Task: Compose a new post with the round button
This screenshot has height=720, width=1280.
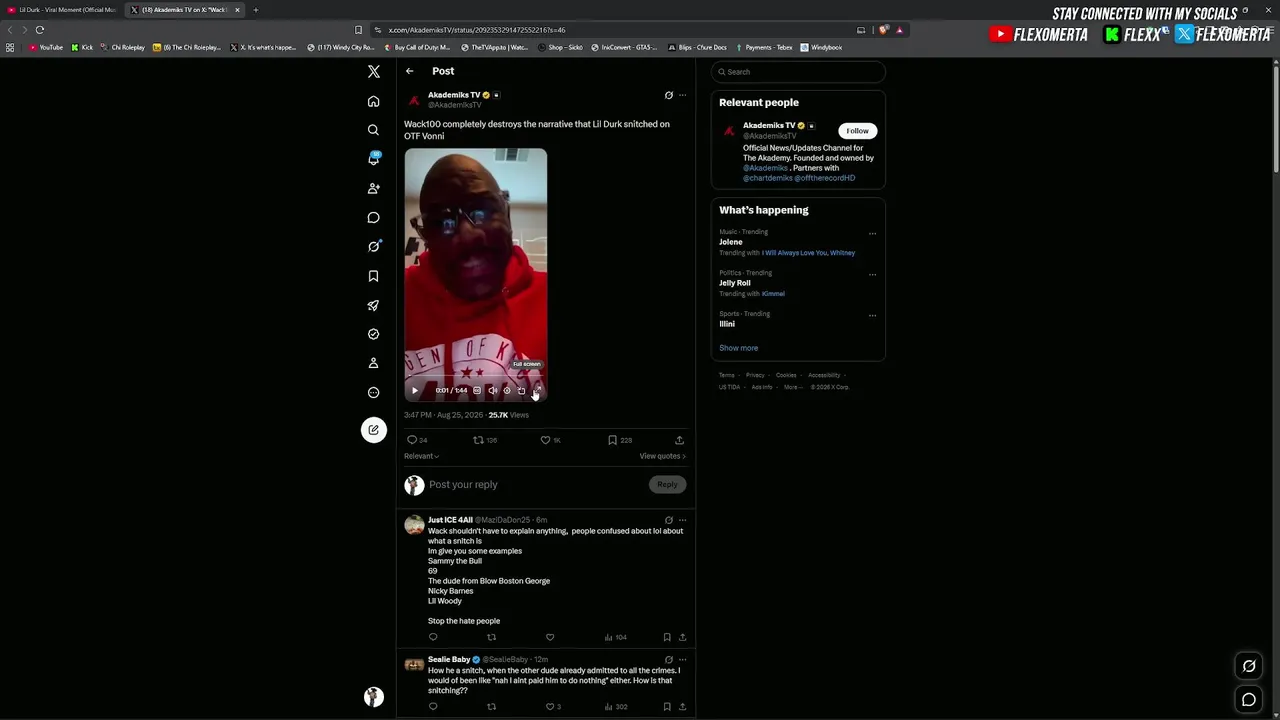Action: coord(373,430)
